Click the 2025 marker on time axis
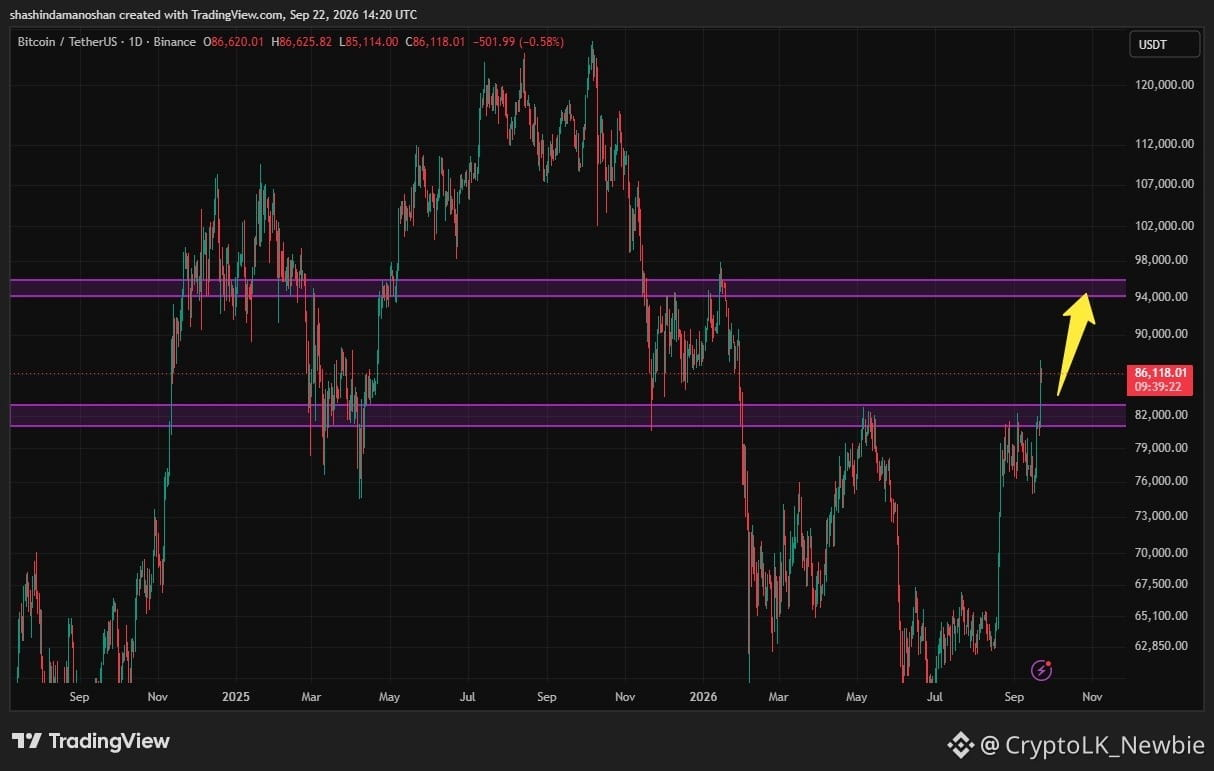Viewport: 1214px width, 771px height. [x=236, y=696]
